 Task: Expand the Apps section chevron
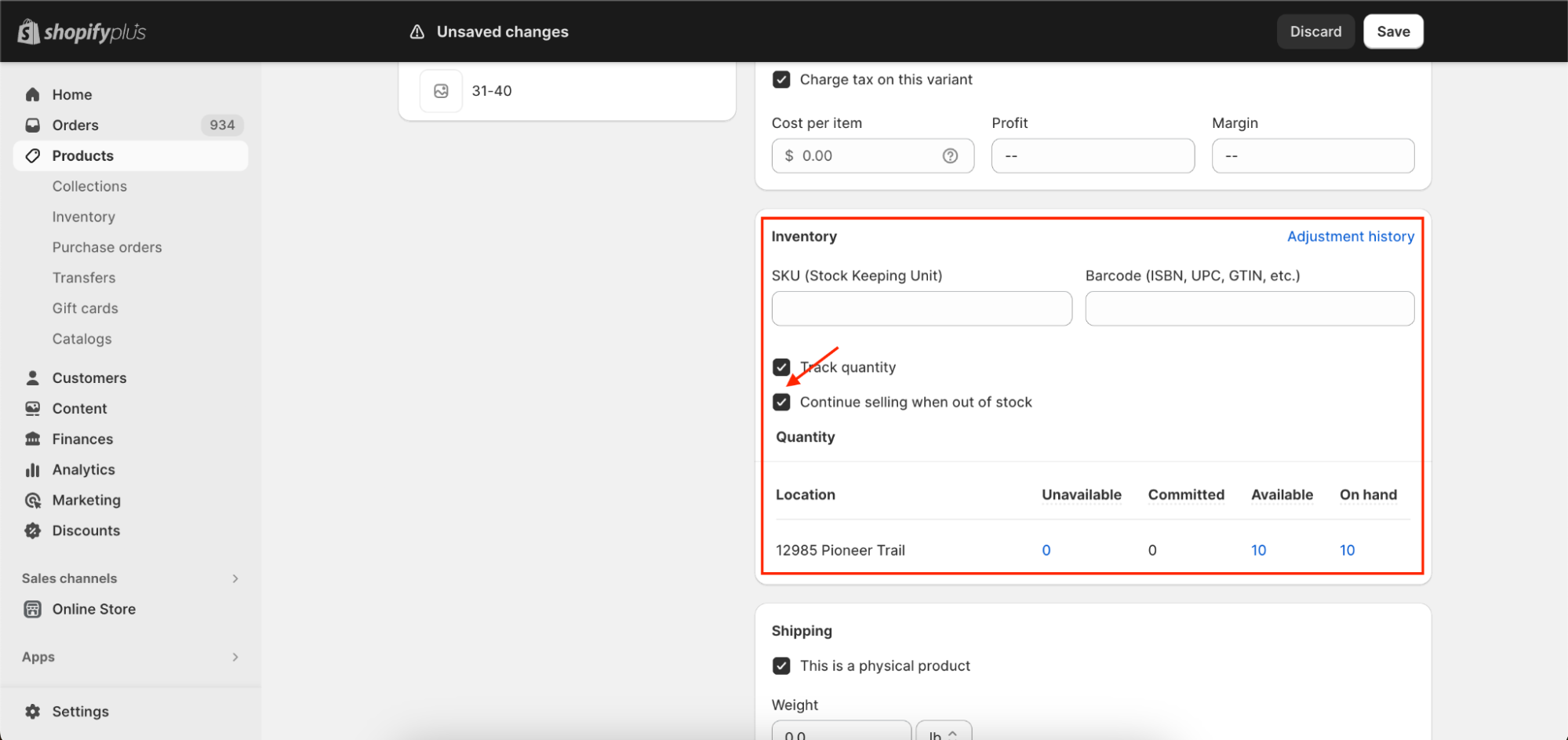click(x=235, y=657)
